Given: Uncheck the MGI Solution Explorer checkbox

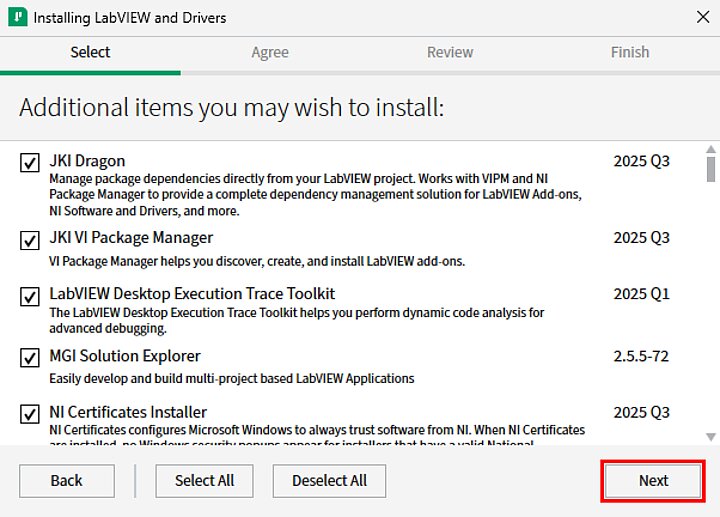Looking at the screenshot, I should (x=30, y=358).
